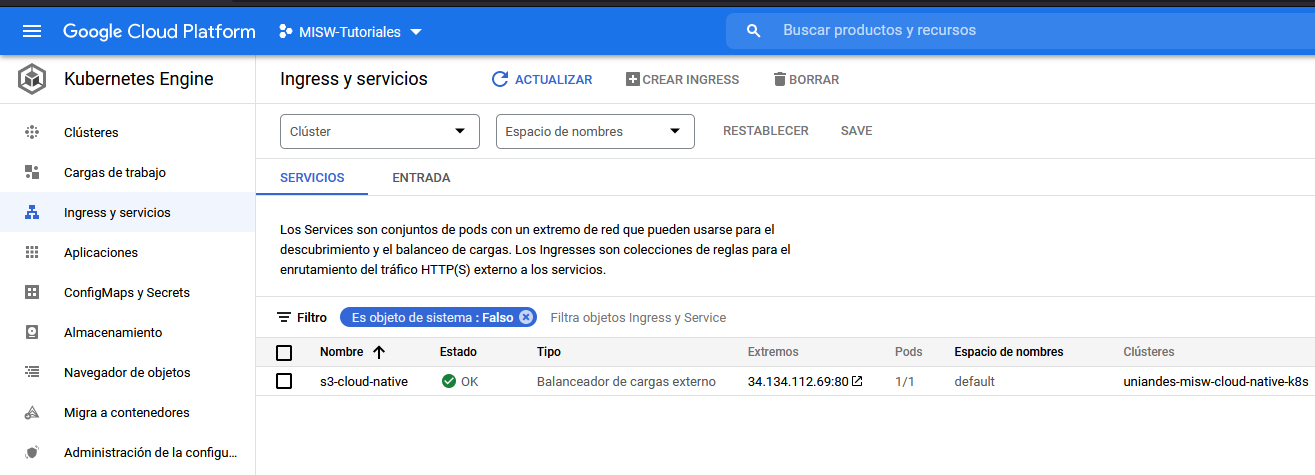This screenshot has width=1315, height=475.
Task: Click the CREAR INGRESS button
Action: point(682,79)
